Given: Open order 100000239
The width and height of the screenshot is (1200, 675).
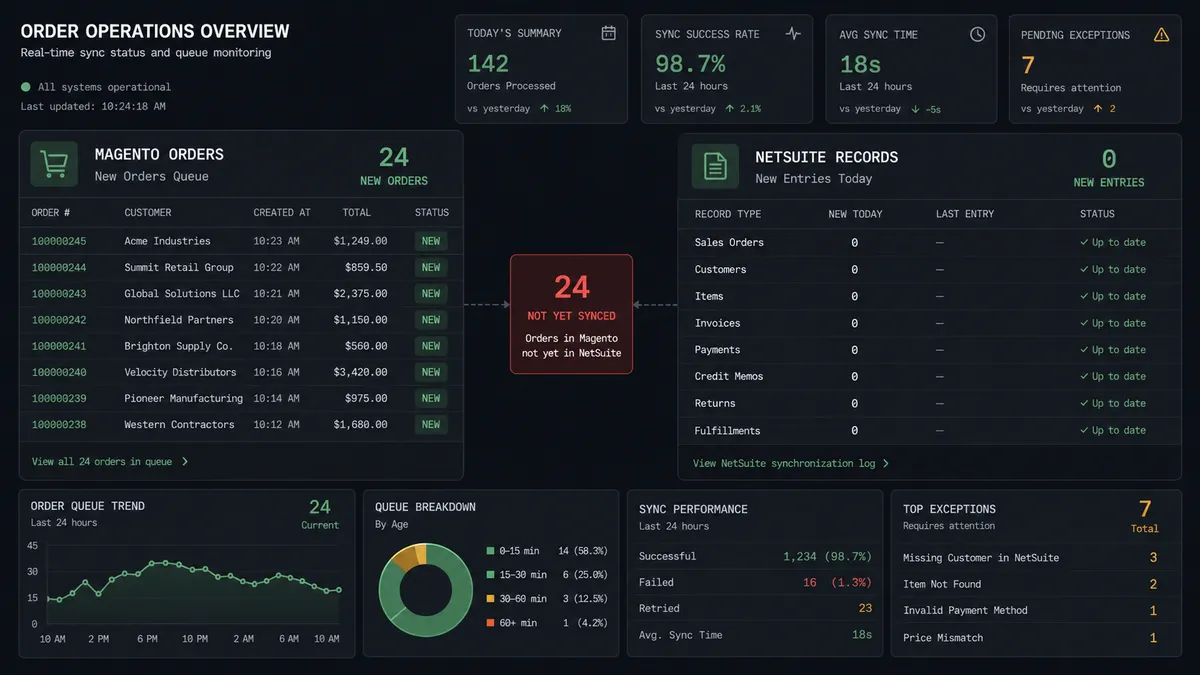Looking at the screenshot, I should point(59,398).
